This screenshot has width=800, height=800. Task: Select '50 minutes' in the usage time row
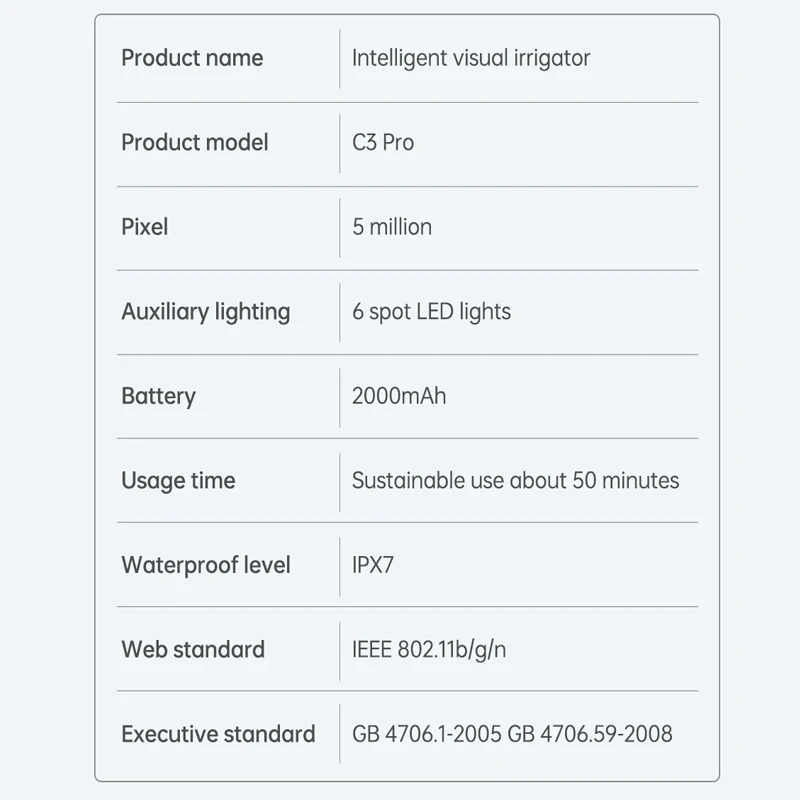click(625, 481)
